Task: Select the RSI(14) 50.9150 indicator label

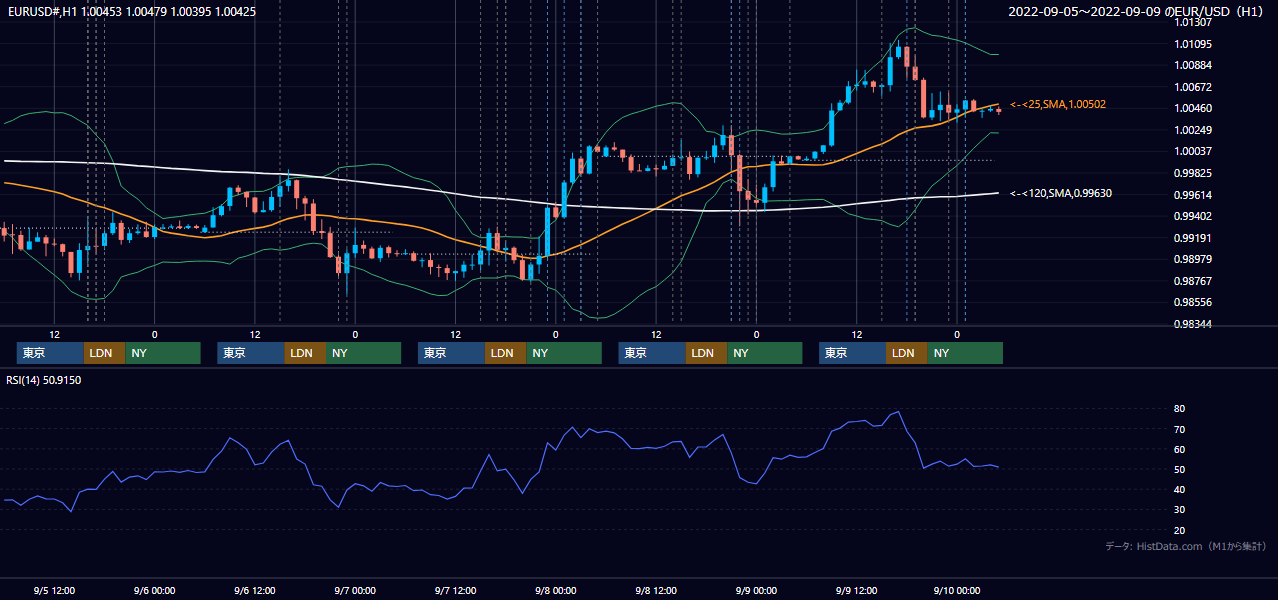Action: (x=44, y=380)
